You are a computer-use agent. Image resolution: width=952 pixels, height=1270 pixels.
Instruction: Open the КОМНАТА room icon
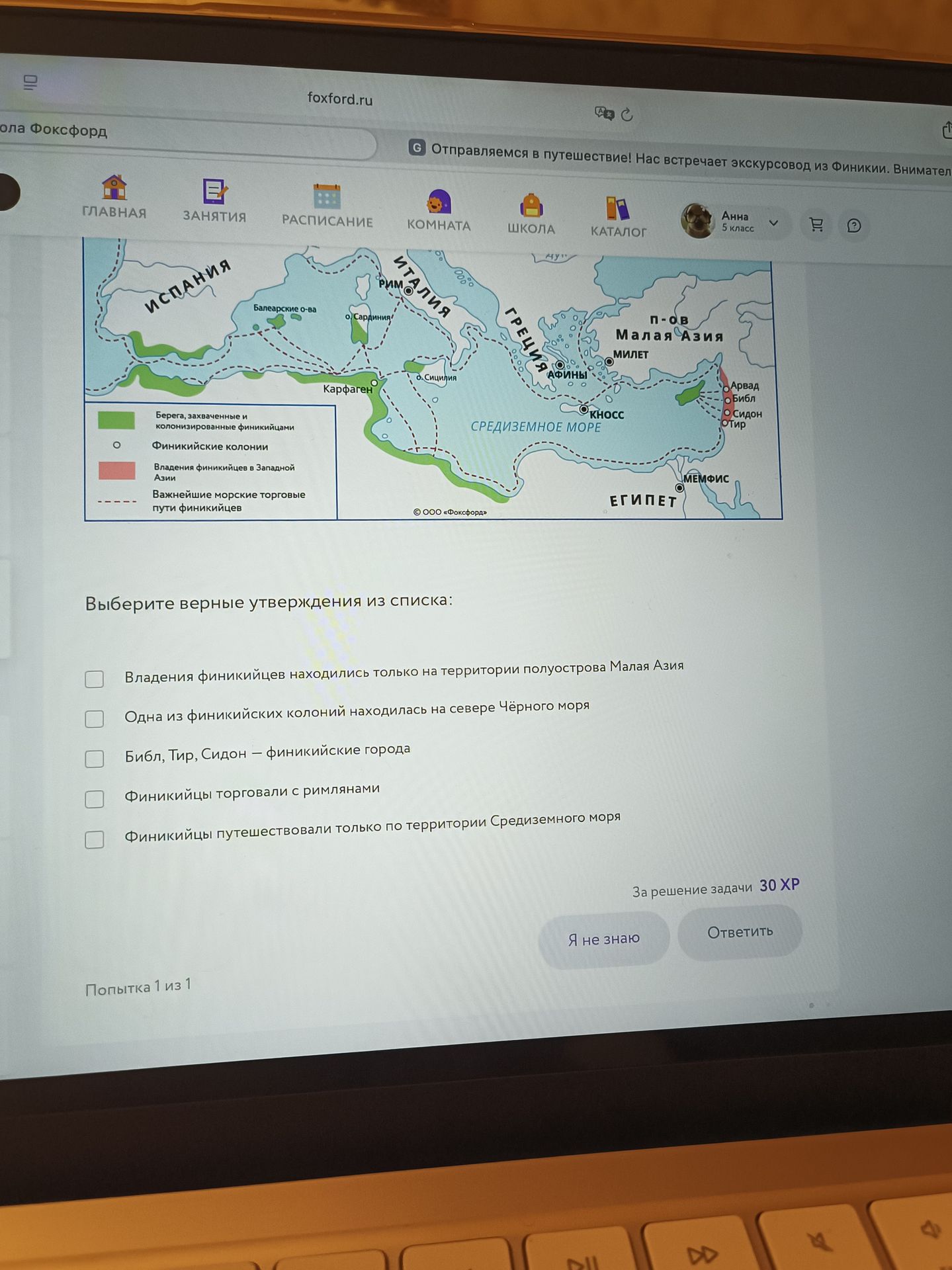pos(439,202)
